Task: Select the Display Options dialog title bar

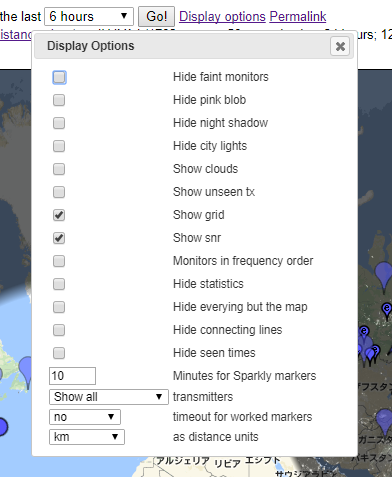Action: point(194,46)
